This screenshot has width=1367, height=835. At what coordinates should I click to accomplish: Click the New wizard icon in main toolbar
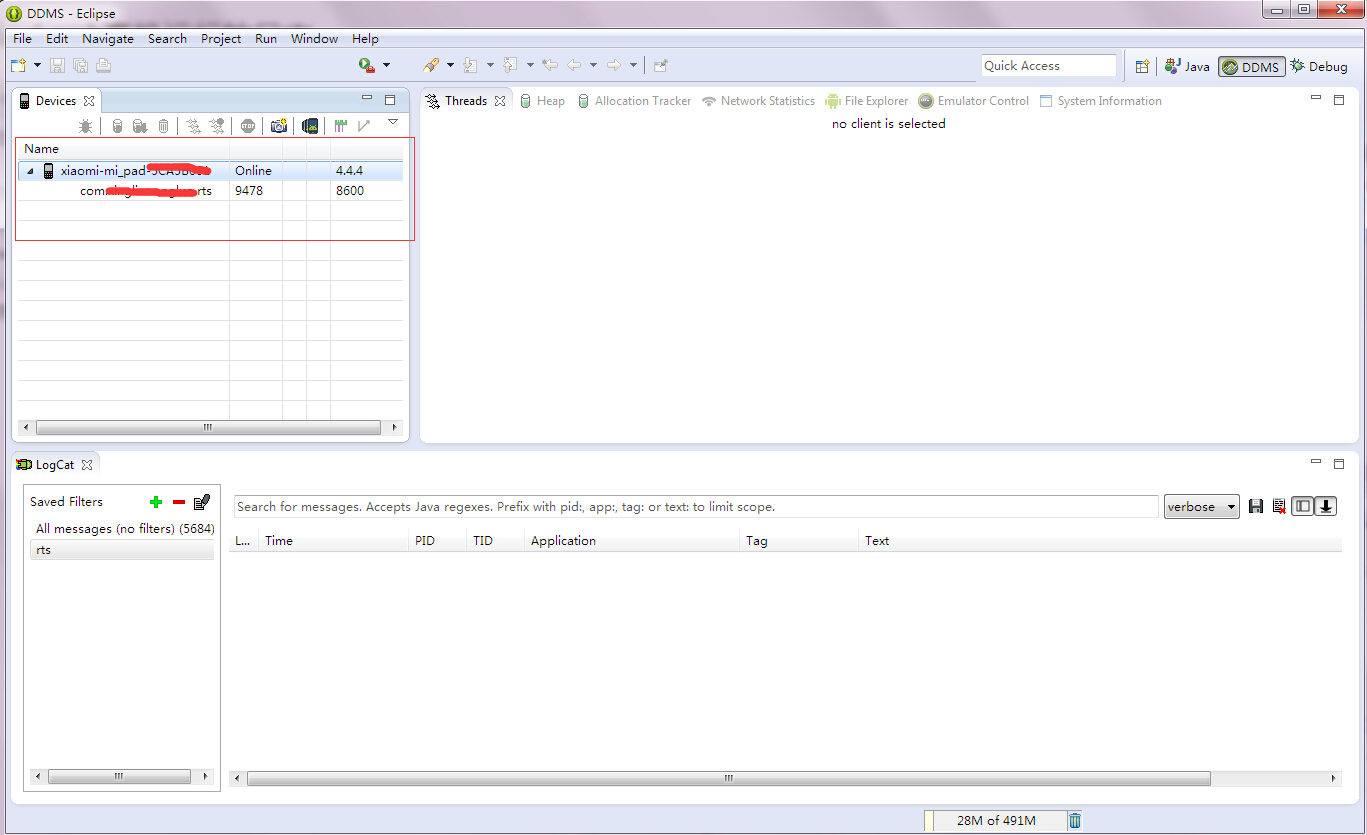click(x=19, y=65)
